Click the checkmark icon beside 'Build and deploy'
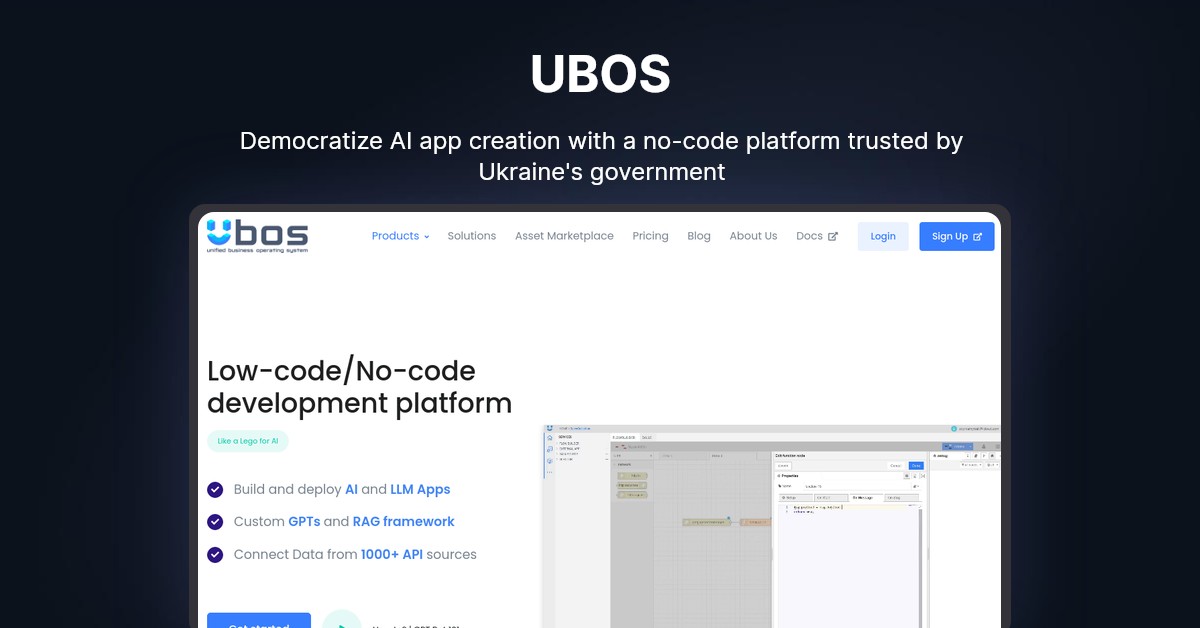The width and height of the screenshot is (1200, 628). [215, 490]
